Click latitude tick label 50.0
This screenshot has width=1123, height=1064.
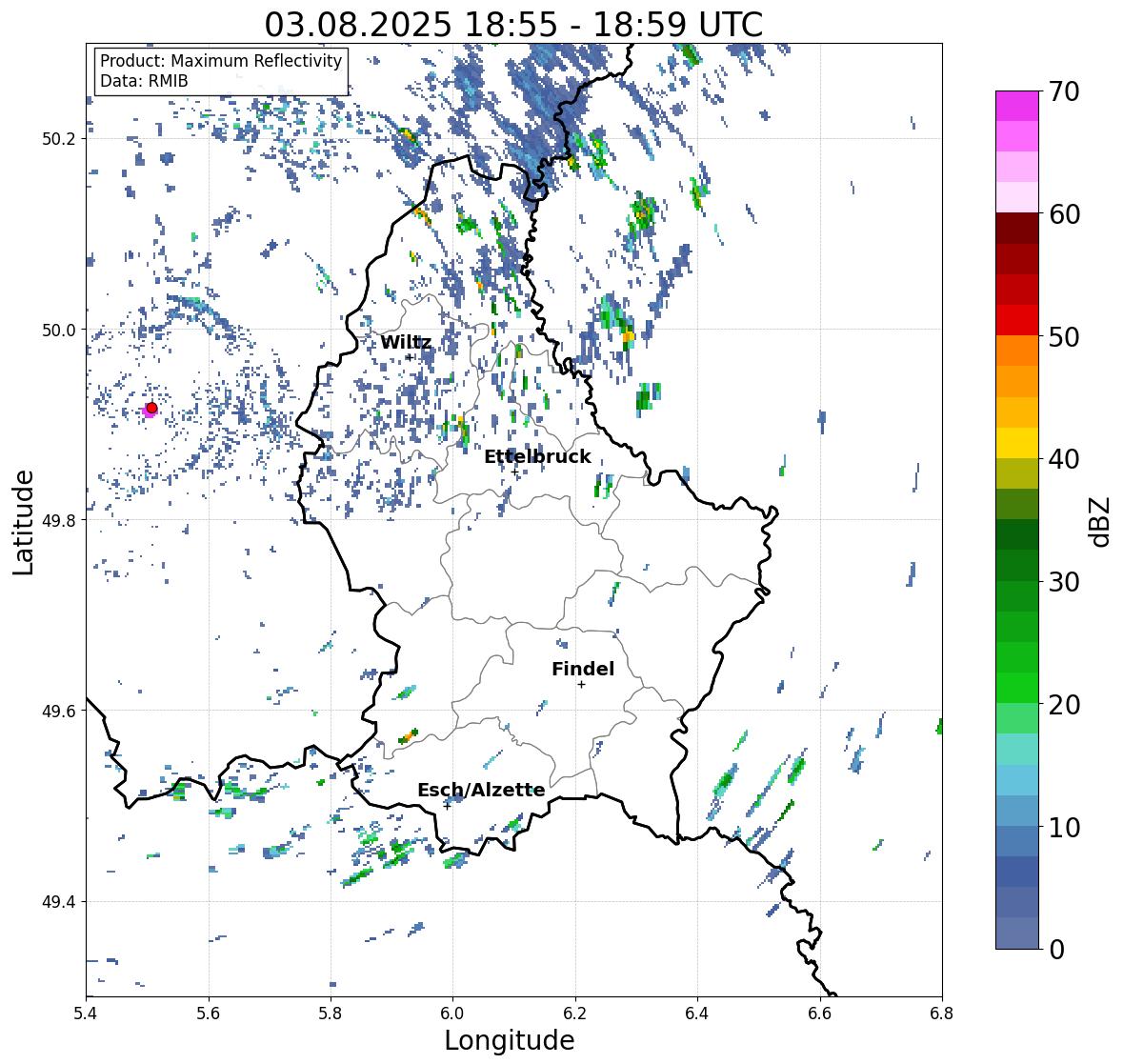59,331
